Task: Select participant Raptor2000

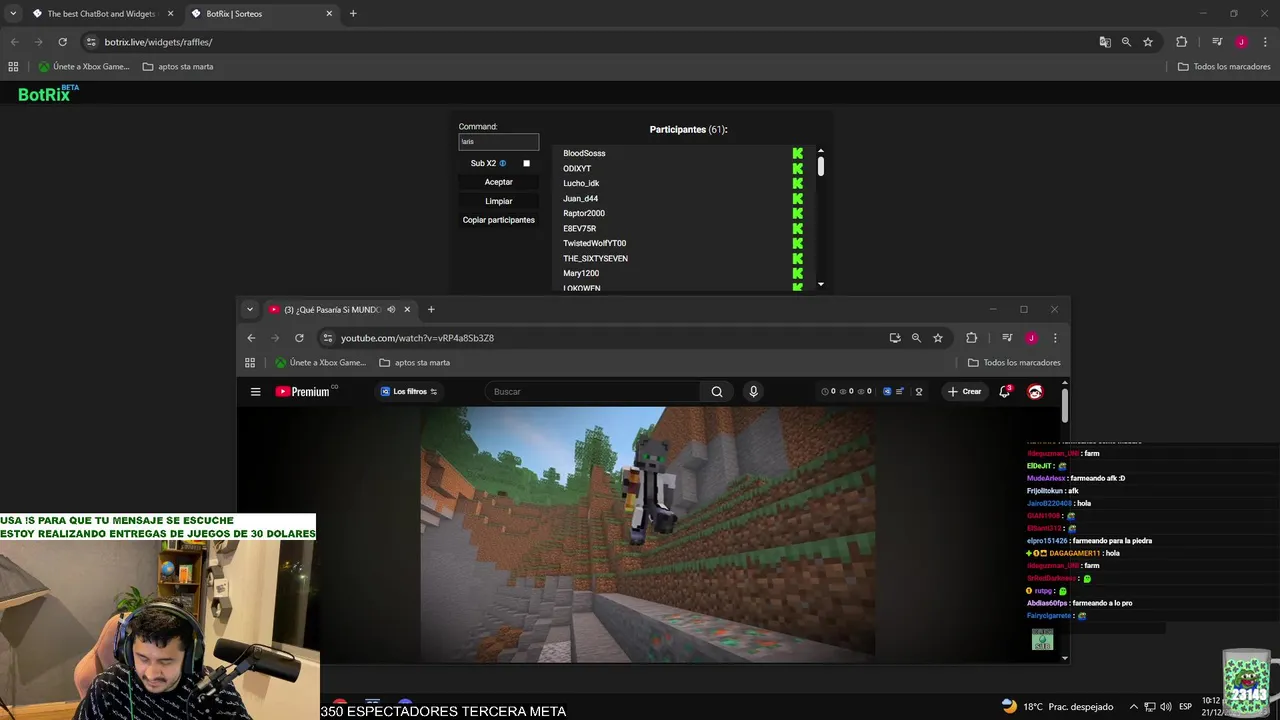Action: point(584,213)
